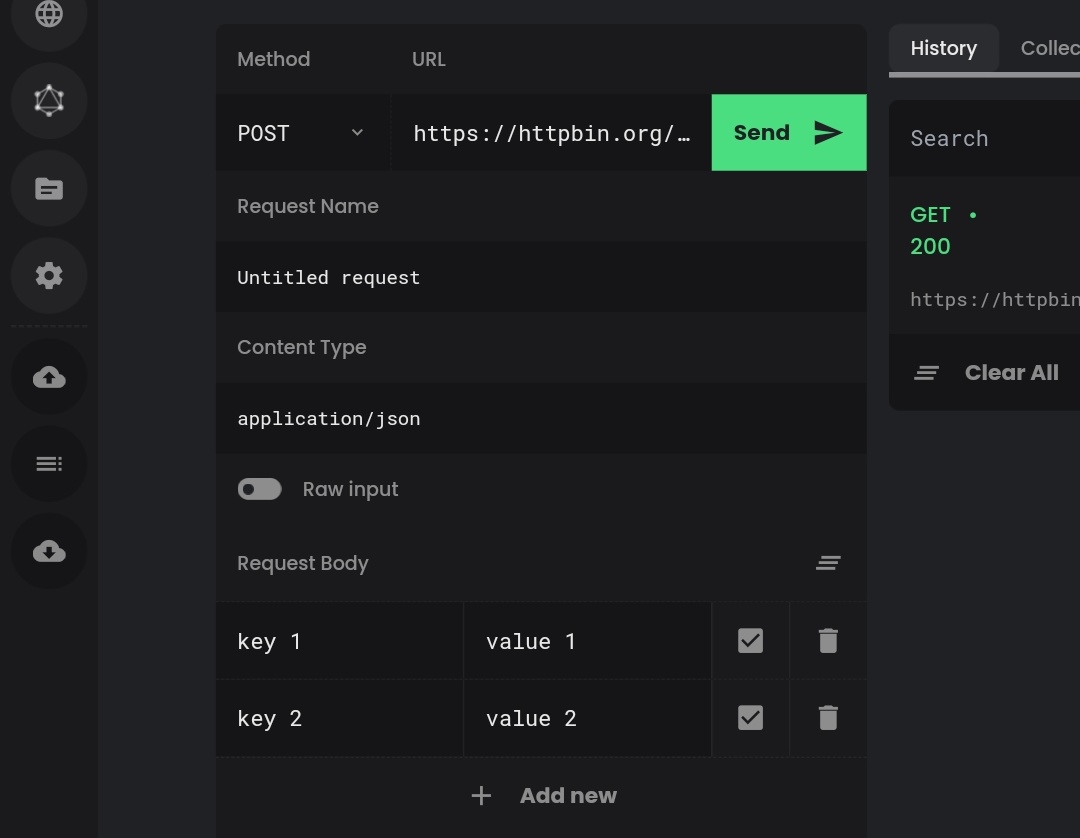Click the Request Body options icon
Screen dimensions: 1080x838
tap(828, 563)
